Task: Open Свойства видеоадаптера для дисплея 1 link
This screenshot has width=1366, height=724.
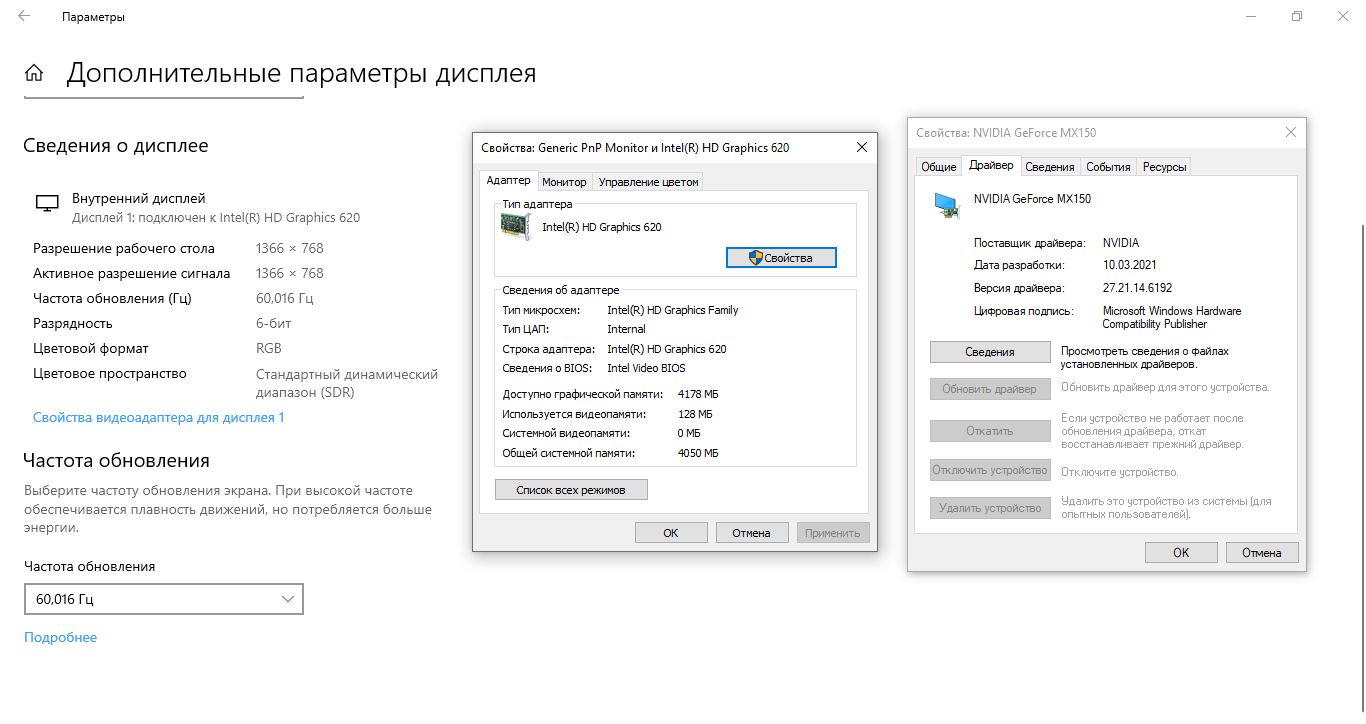Action: coord(159,417)
